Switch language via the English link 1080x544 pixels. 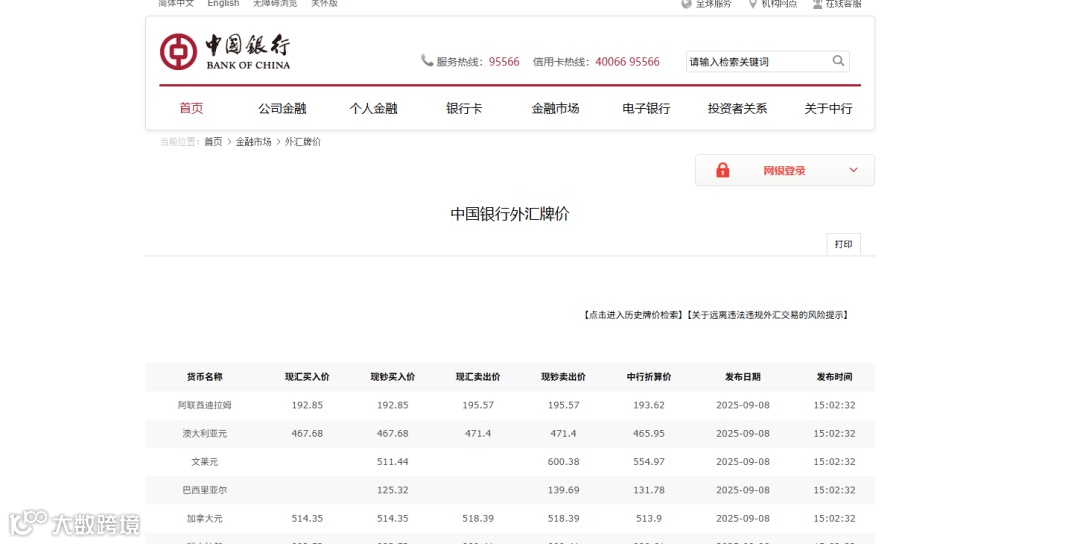[223, 3]
